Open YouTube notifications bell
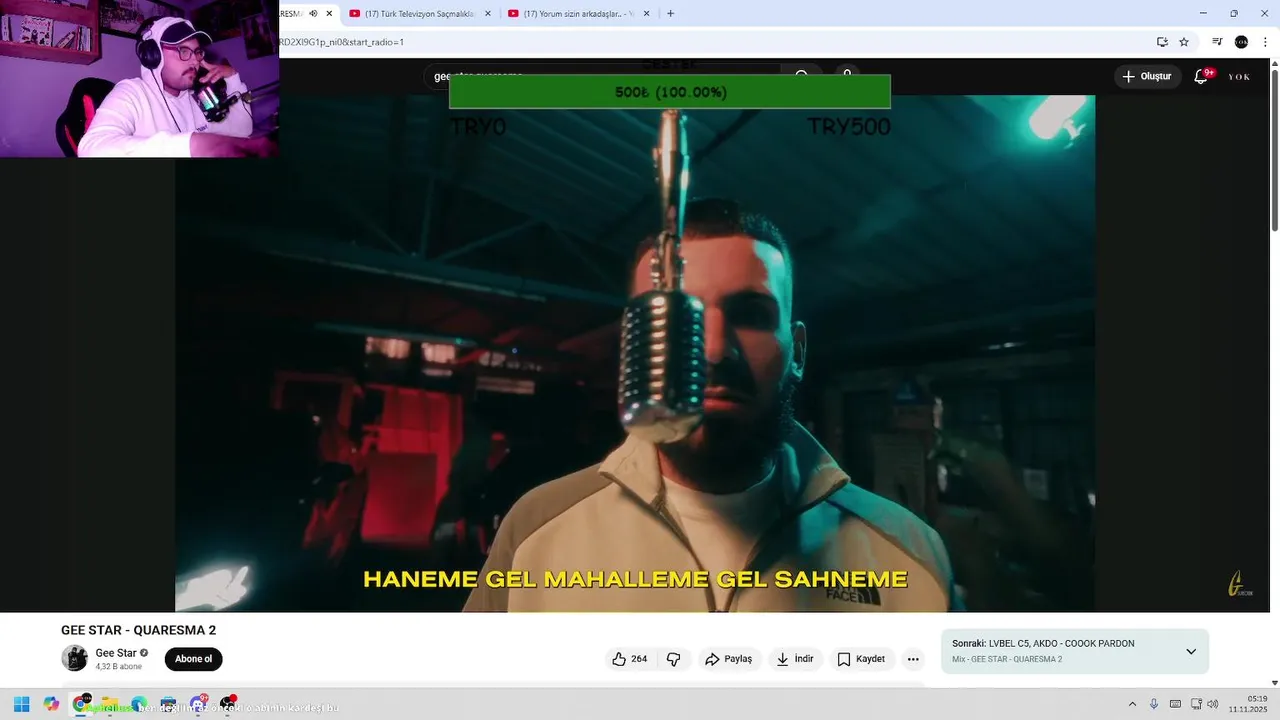 [x=1201, y=76]
